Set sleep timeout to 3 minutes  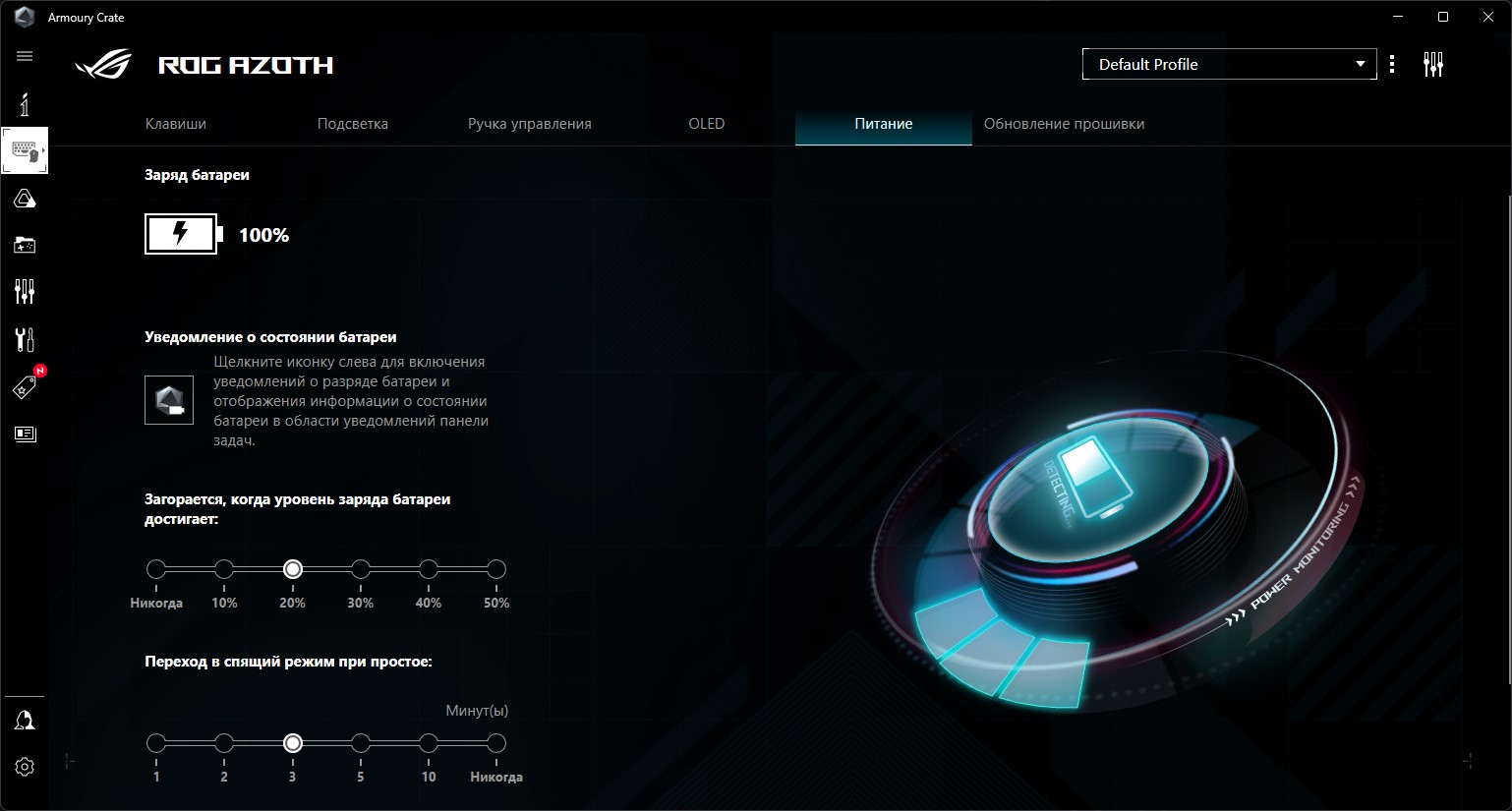coord(292,743)
